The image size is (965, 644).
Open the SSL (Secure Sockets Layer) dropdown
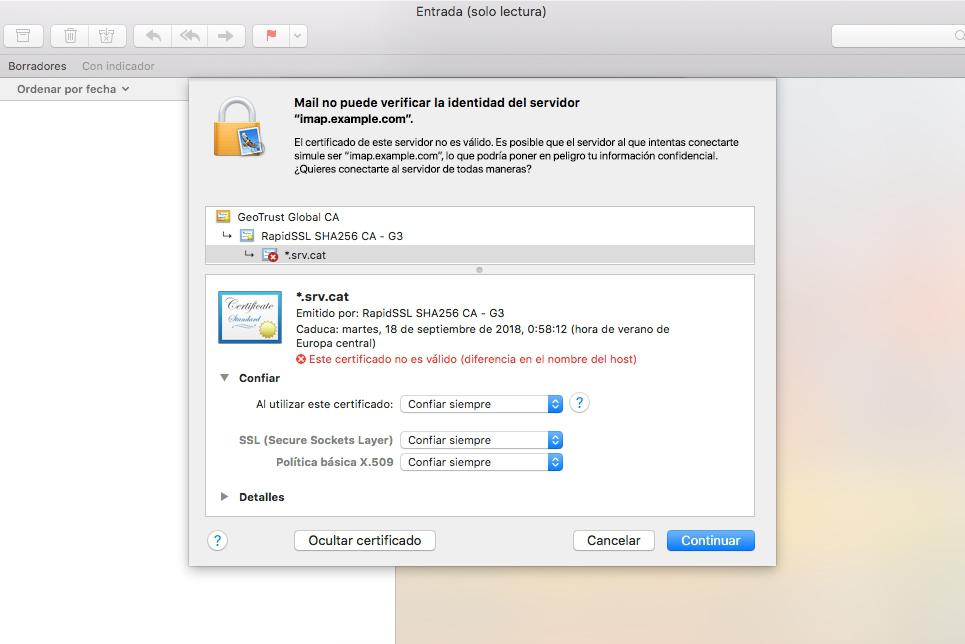tap(481, 440)
